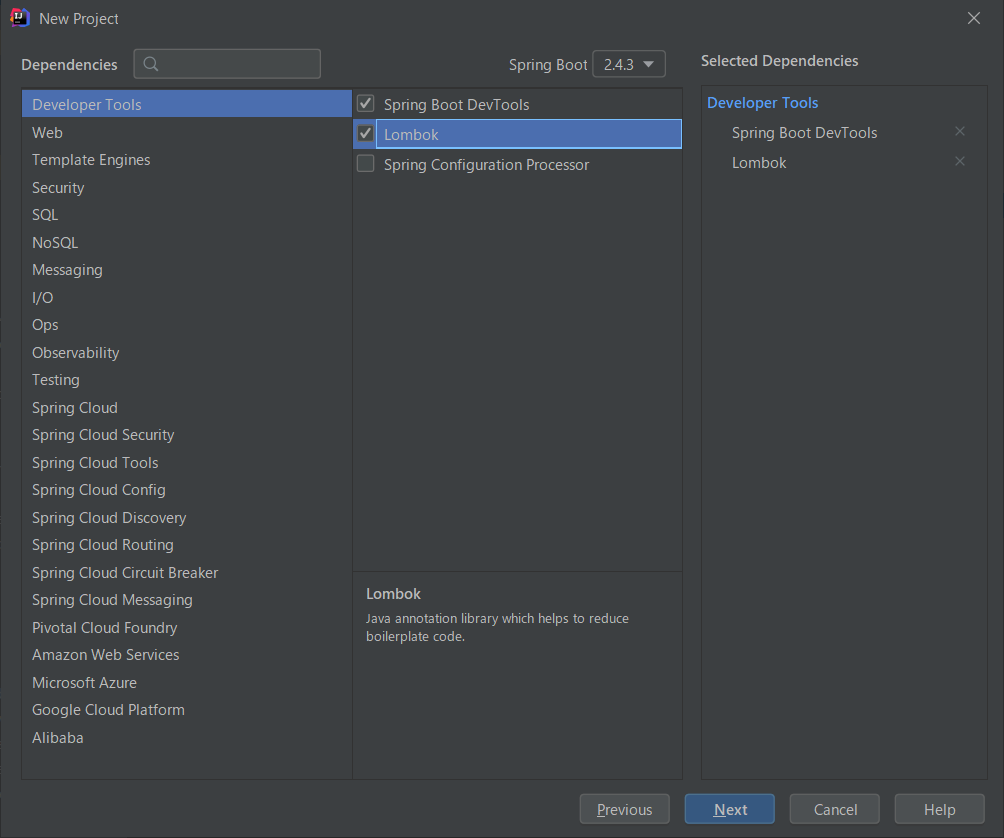The image size is (1004, 838).
Task: Select the Developer Tools category
Action: coord(187,104)
